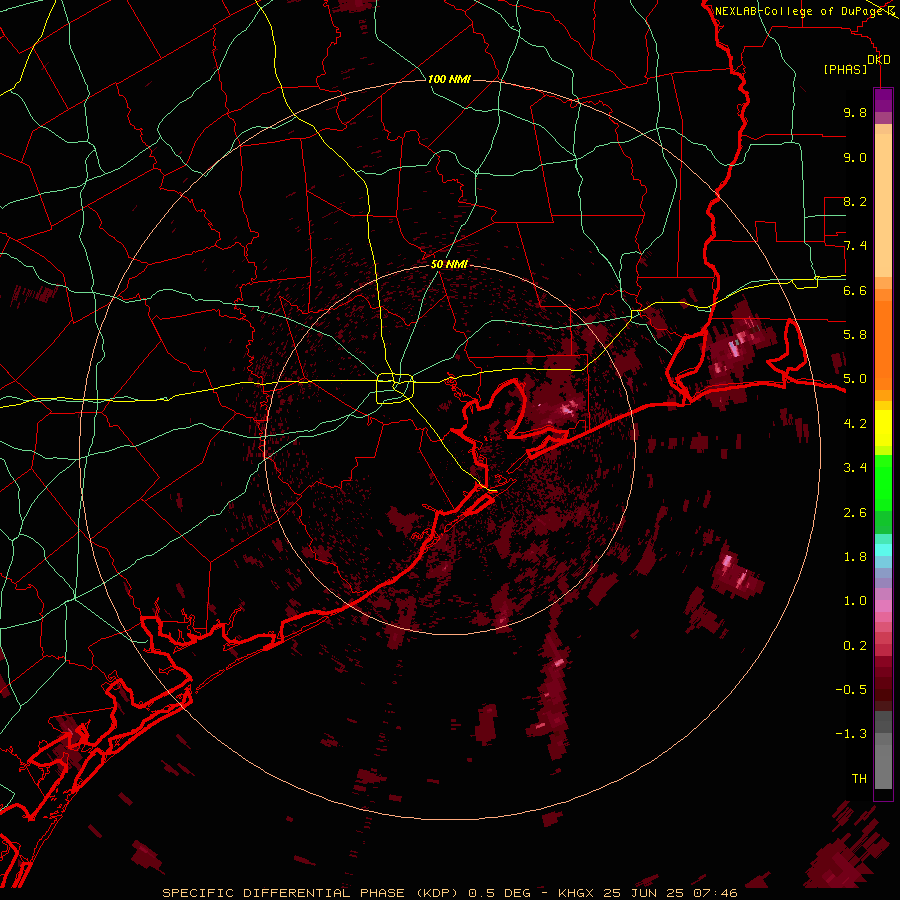Pick the purple swatch at the scale top
The height and width of the screenshot is (900, 900).
point(883,100)
